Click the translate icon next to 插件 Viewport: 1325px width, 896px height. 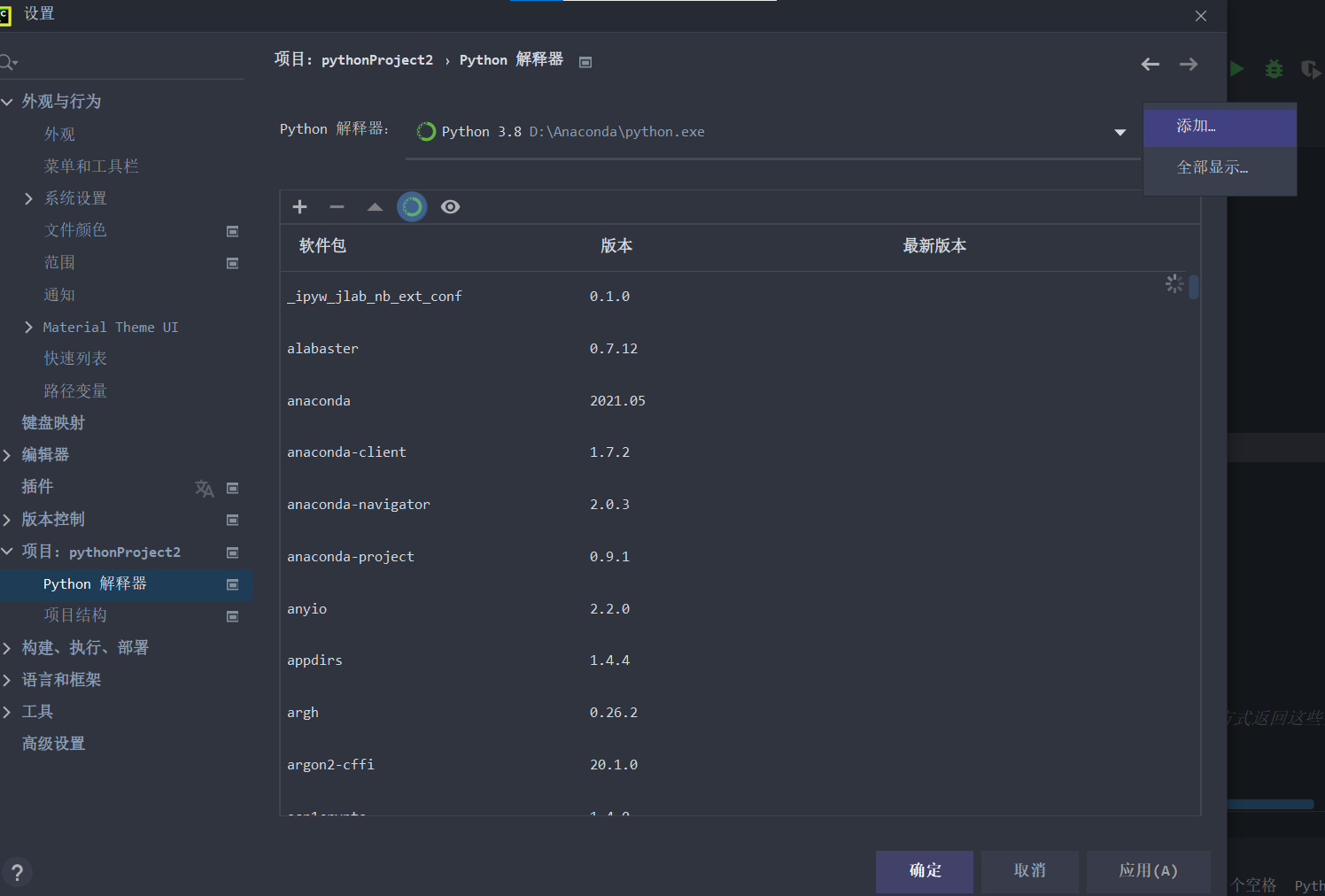pyautogui.click(x=205, y=489)
